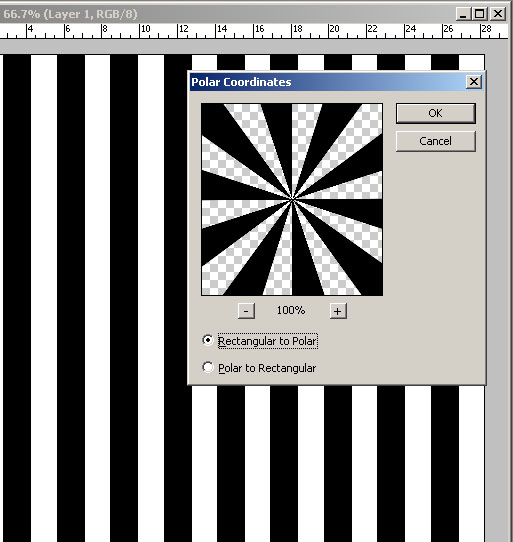Close the Polar Coordinates dialog
513x542 pixels.
(x=474, y=82)
